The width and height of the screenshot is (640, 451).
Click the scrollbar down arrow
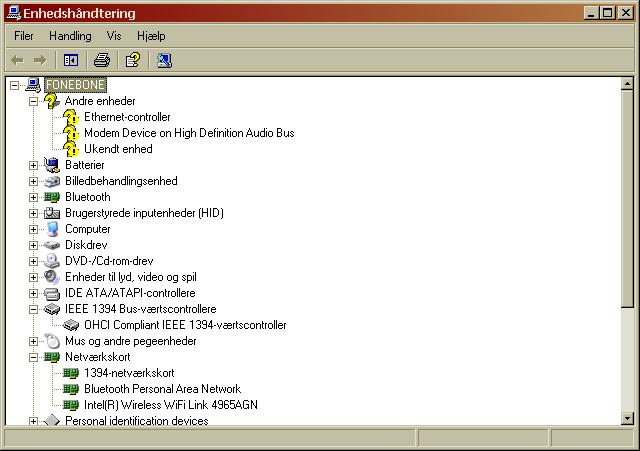point(627,418)
